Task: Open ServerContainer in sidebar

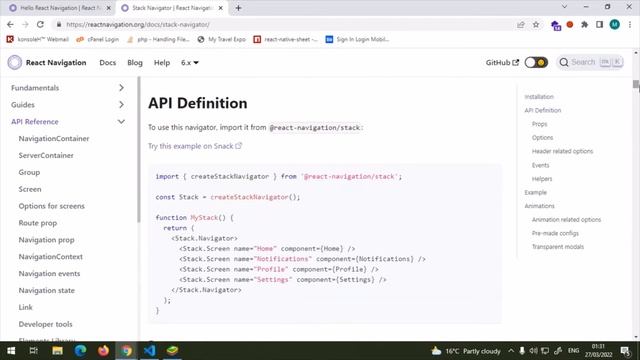Action: [46, 156]
